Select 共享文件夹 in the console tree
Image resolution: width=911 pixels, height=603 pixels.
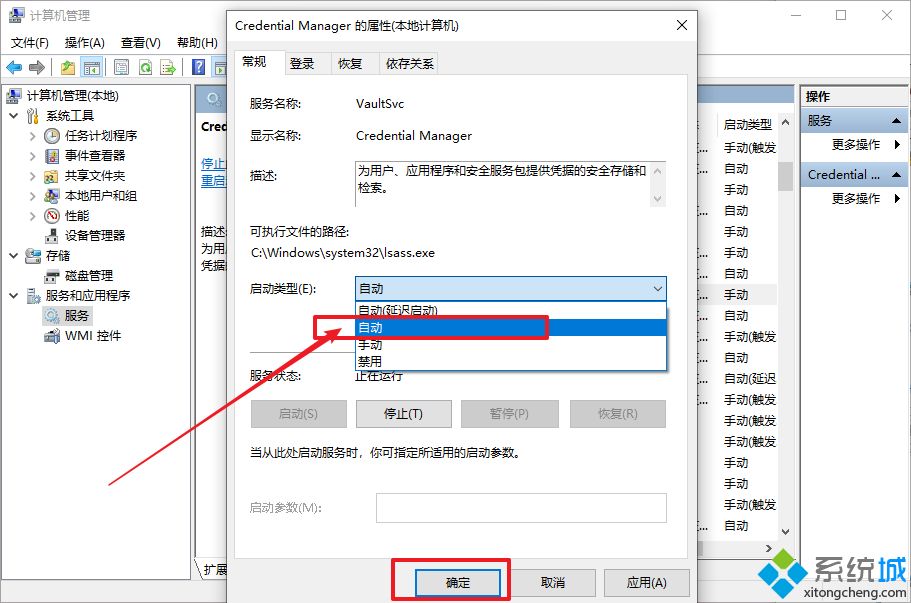[95, 176]
